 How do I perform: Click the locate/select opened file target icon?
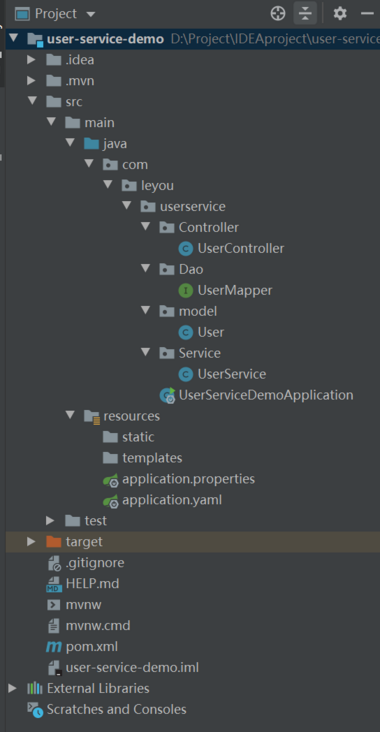click(x=278, y=14)
